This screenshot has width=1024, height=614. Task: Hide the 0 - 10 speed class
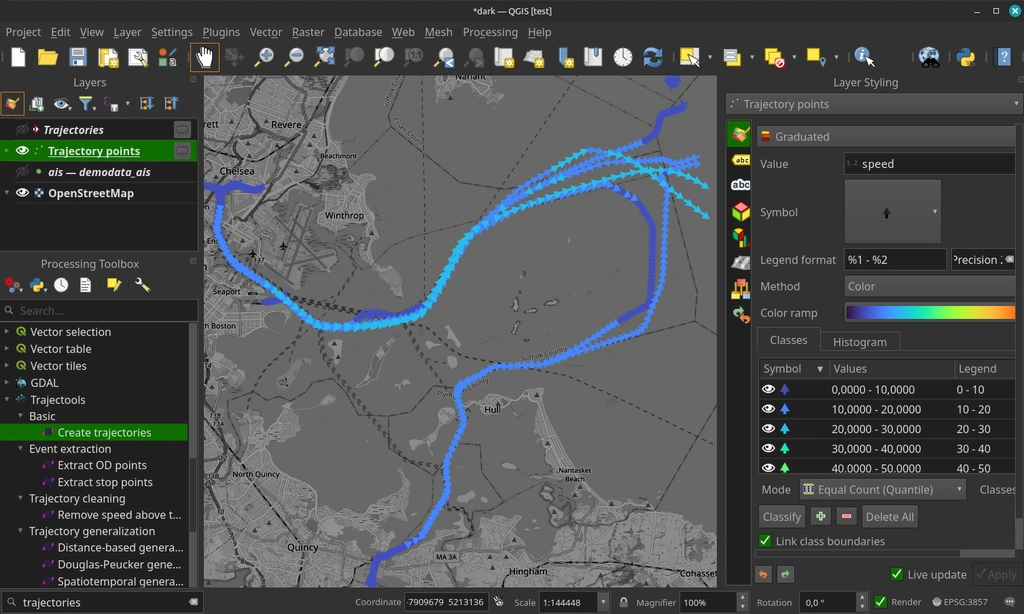pos(768,390)
